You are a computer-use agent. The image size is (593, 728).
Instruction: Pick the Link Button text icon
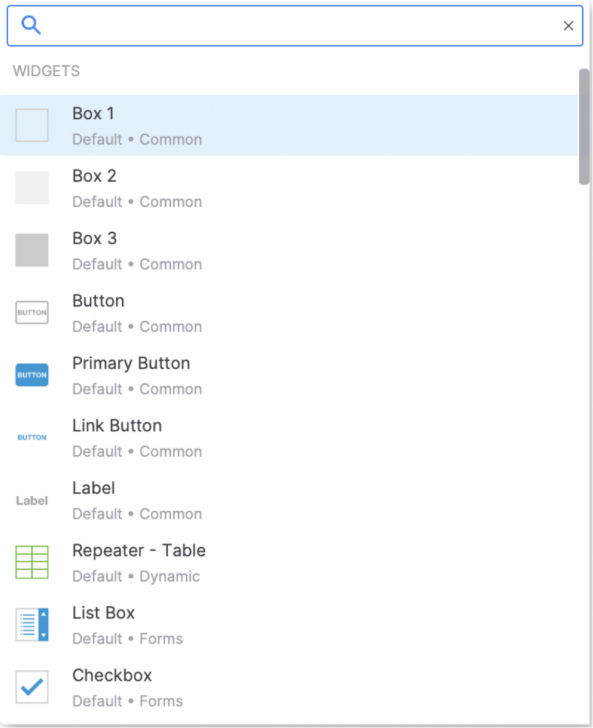(x=32, y=437)
